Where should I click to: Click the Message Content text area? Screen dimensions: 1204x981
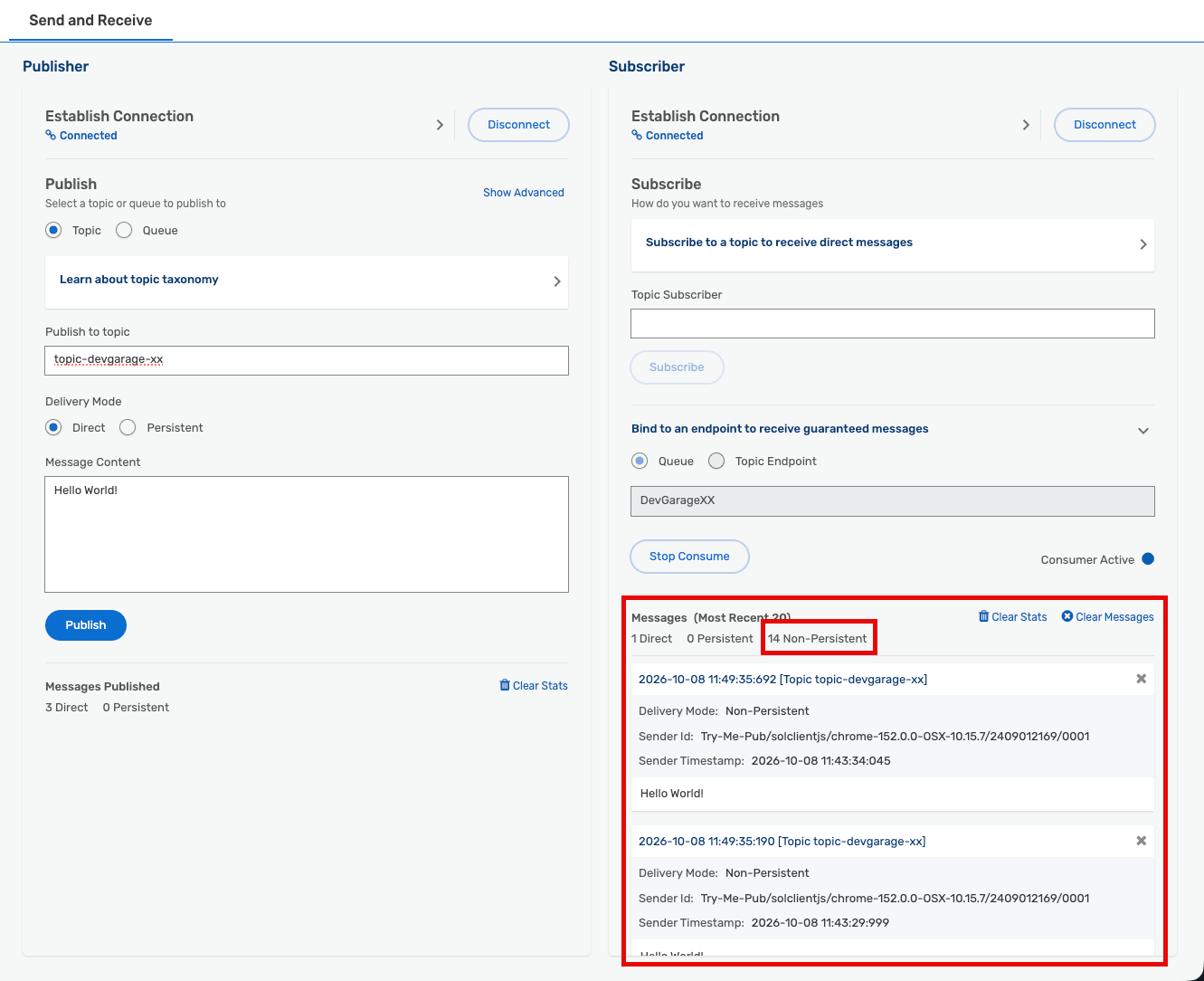[307, 534]
